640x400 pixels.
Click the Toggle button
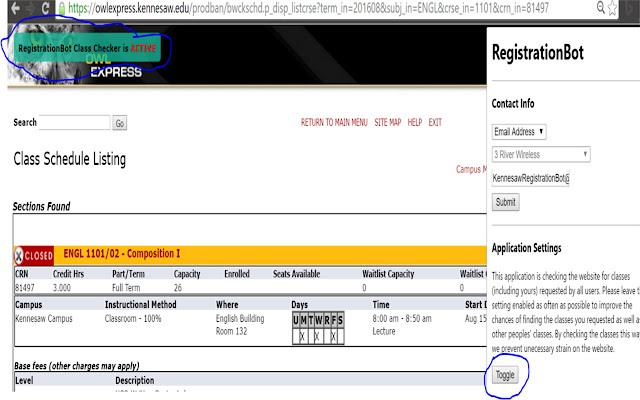(505, 375)
